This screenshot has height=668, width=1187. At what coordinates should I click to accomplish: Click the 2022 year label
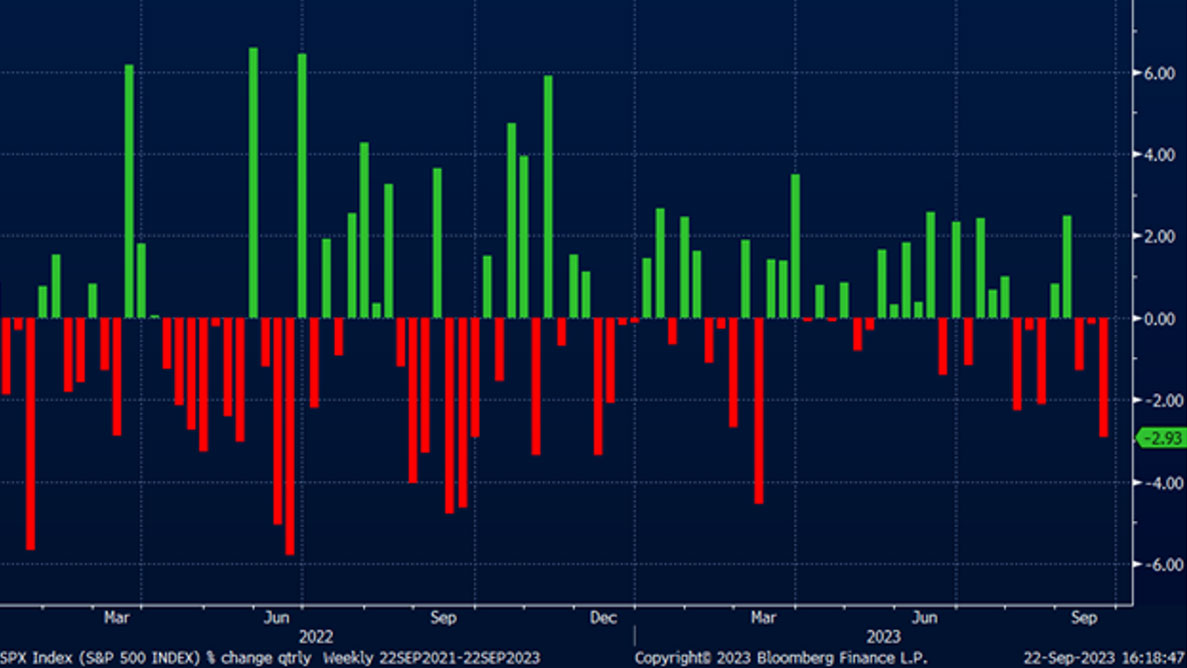(x=316, y=637)
